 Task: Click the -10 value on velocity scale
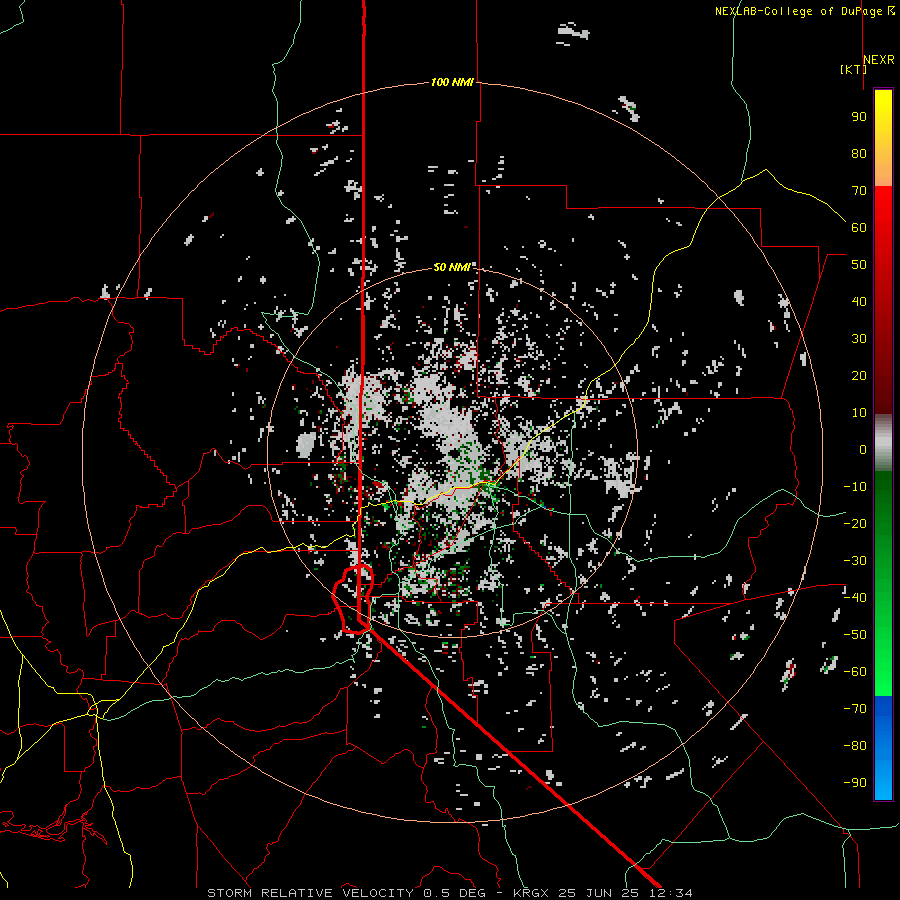click(855, 487)
